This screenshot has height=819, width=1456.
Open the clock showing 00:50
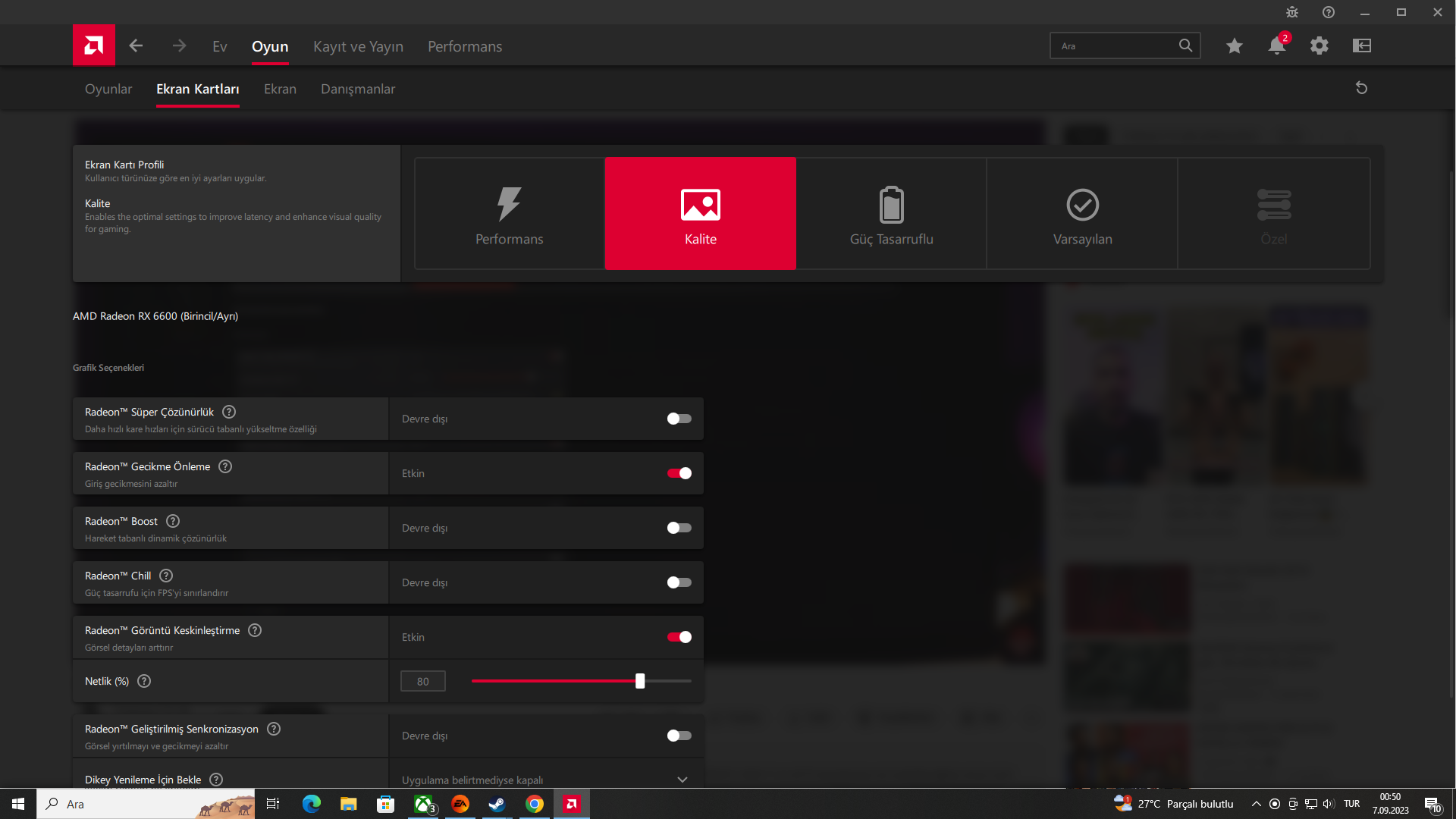click(x=1390, y=804)
